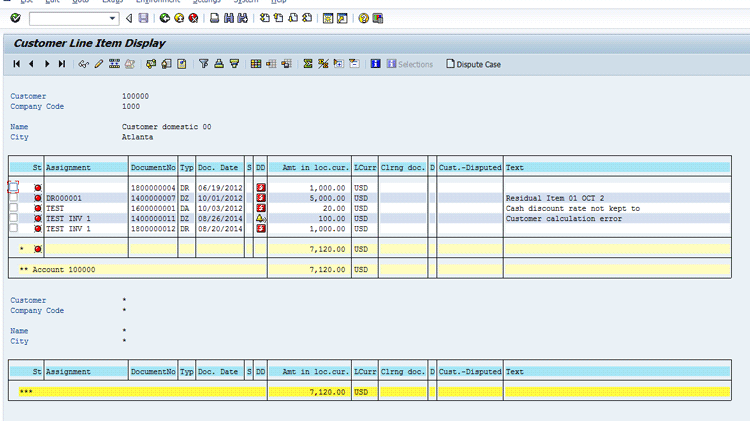This screenshot has height=421, width=750.
Task: Open the System menu
Action: [245, 2]
